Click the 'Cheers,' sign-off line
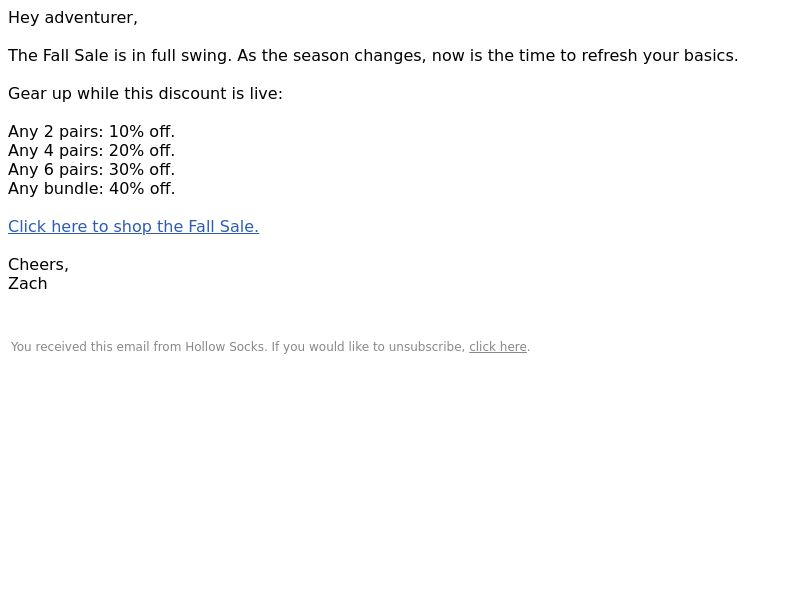Image resolution: width=800 pixels, height=600 pixels. pyautogui.click(x=38, y=264)
